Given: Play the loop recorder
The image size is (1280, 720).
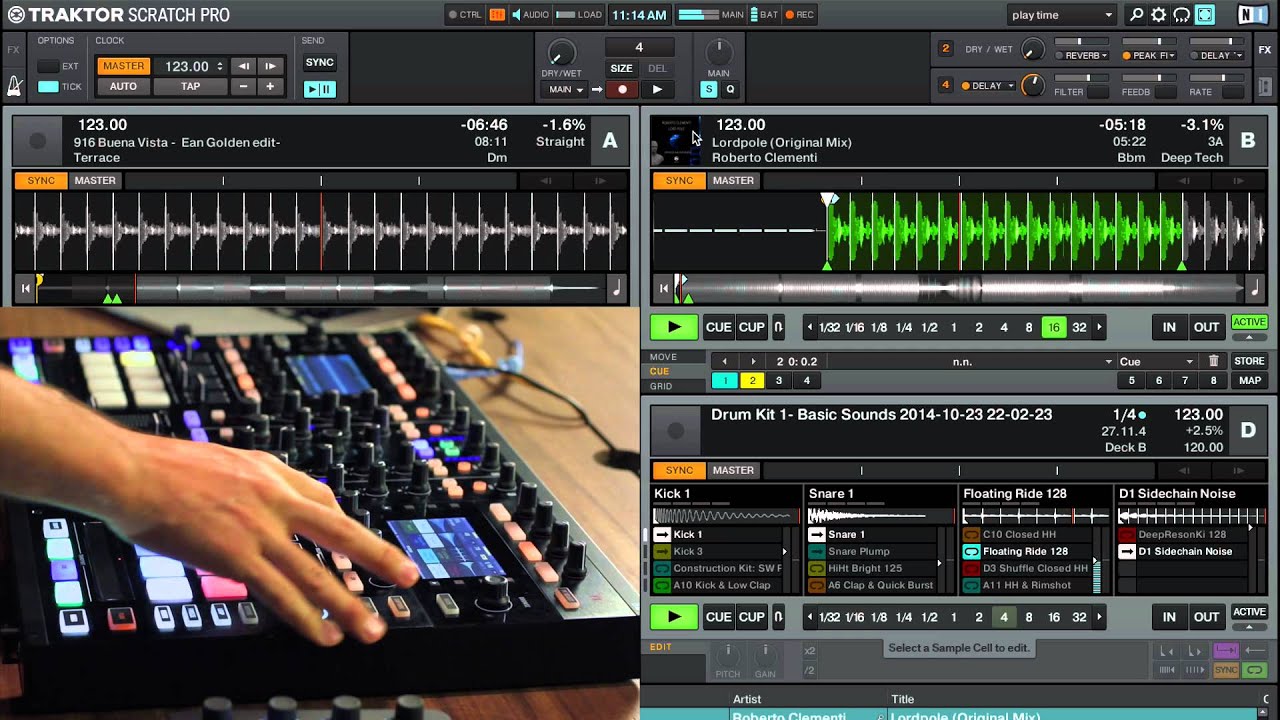Looking at the screenshot, I should click(x=656, y=89).
